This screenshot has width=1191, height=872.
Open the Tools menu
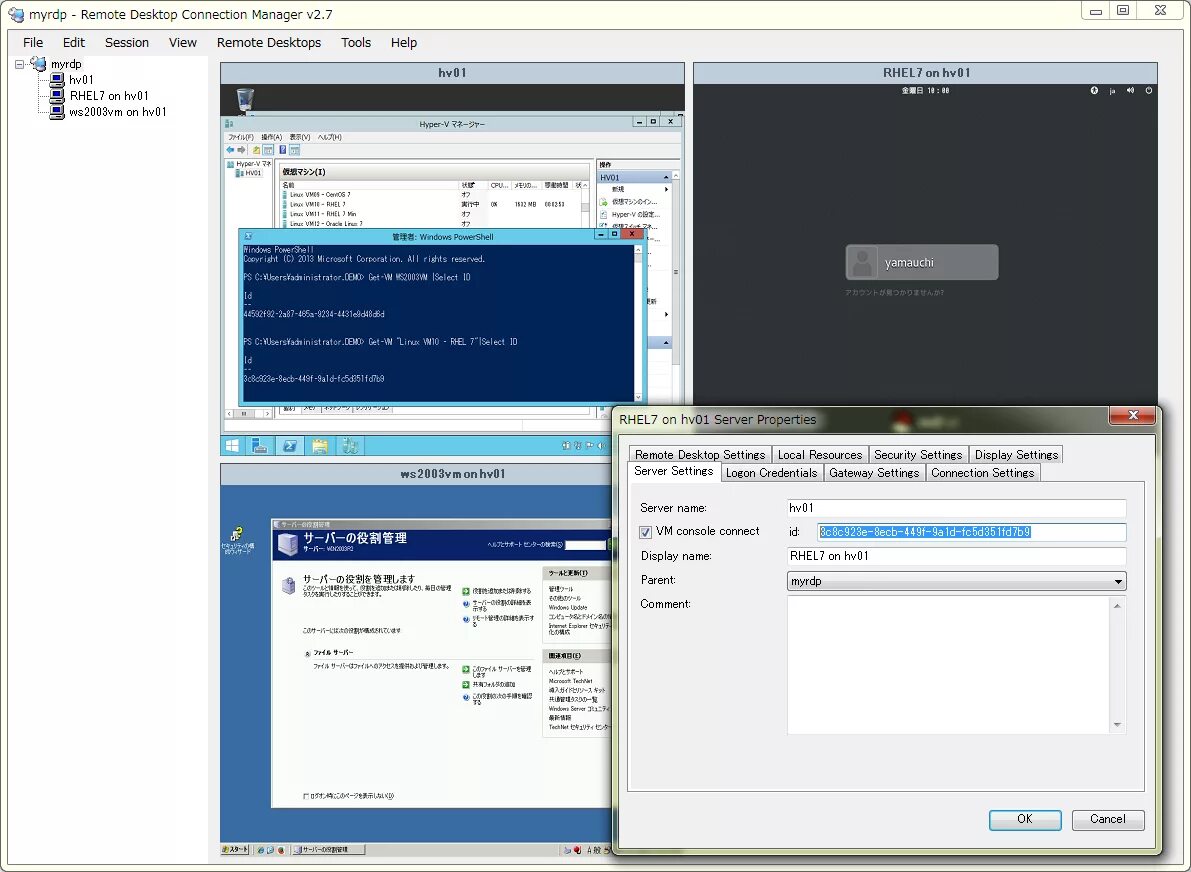coord(355,43)
